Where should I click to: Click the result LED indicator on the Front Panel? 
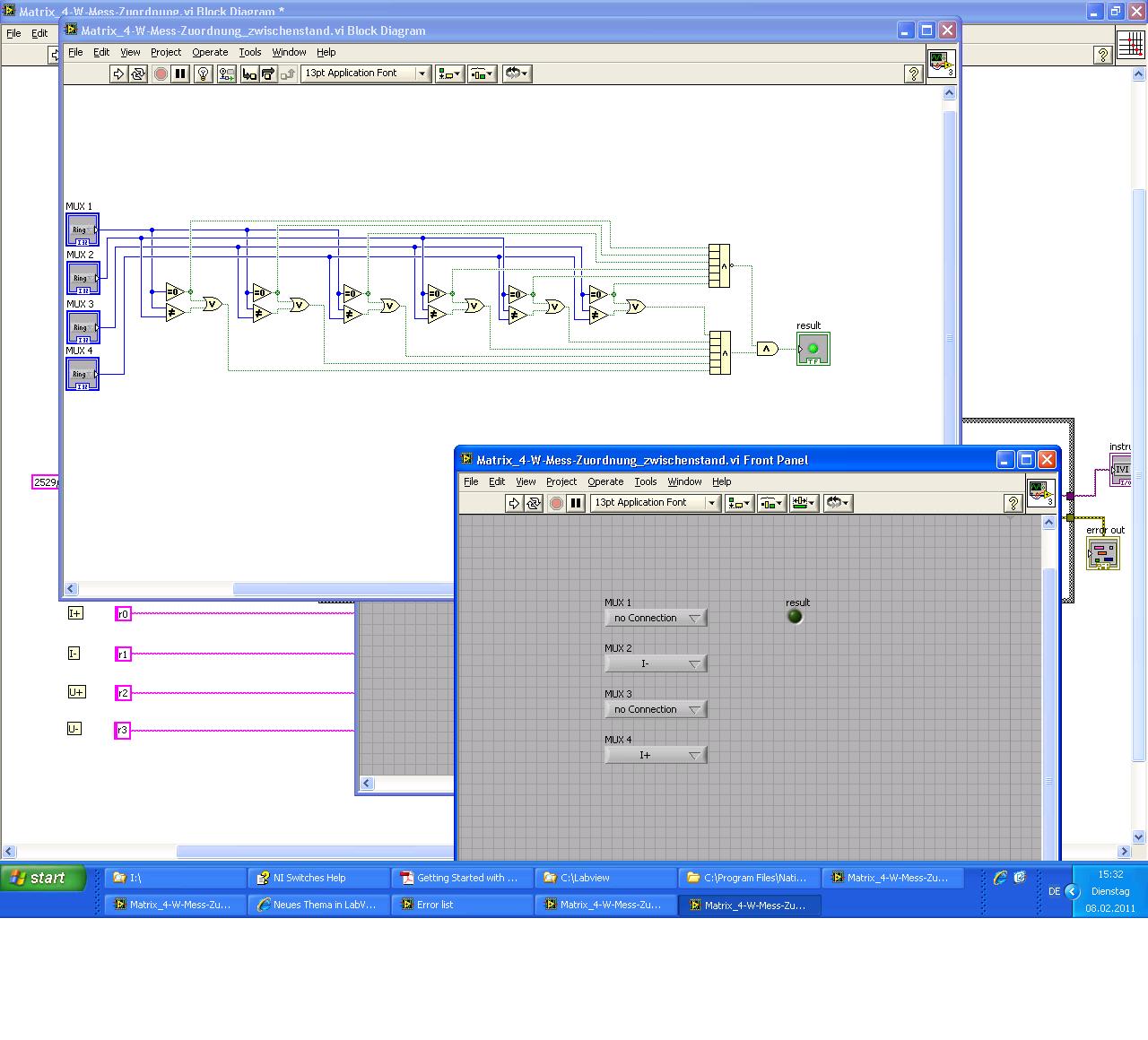tap(795, 617)
